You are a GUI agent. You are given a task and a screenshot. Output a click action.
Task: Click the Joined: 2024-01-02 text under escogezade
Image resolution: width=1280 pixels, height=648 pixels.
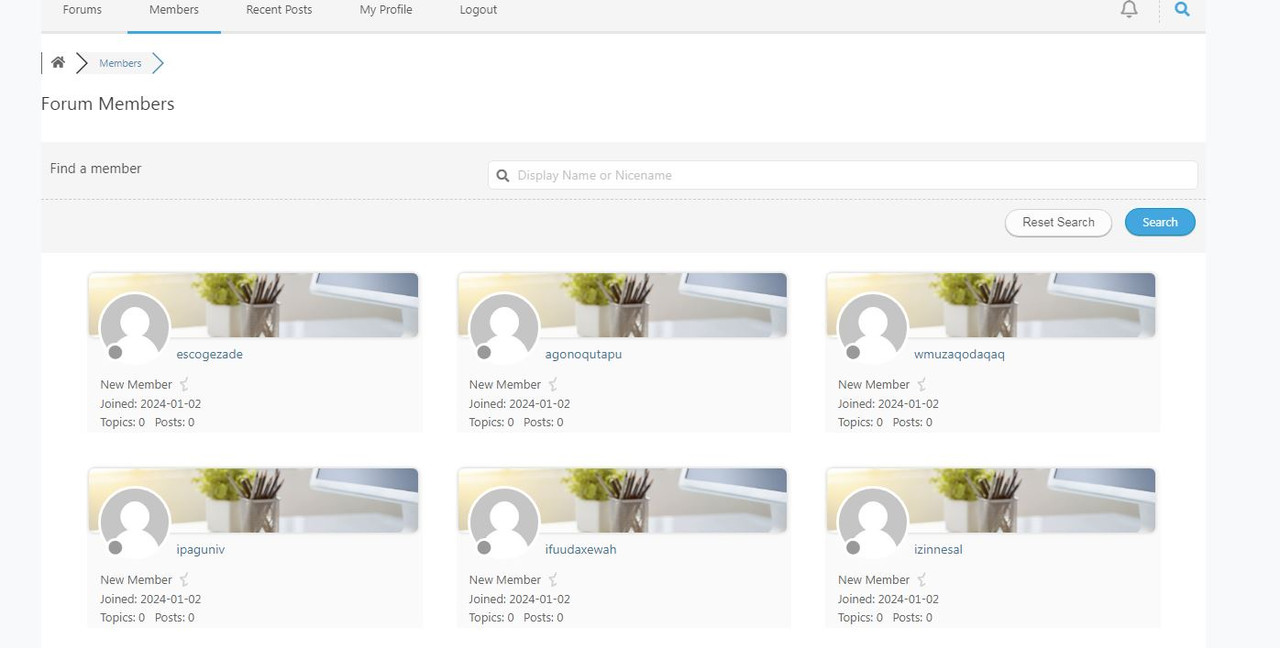click(x=150, y=404)
